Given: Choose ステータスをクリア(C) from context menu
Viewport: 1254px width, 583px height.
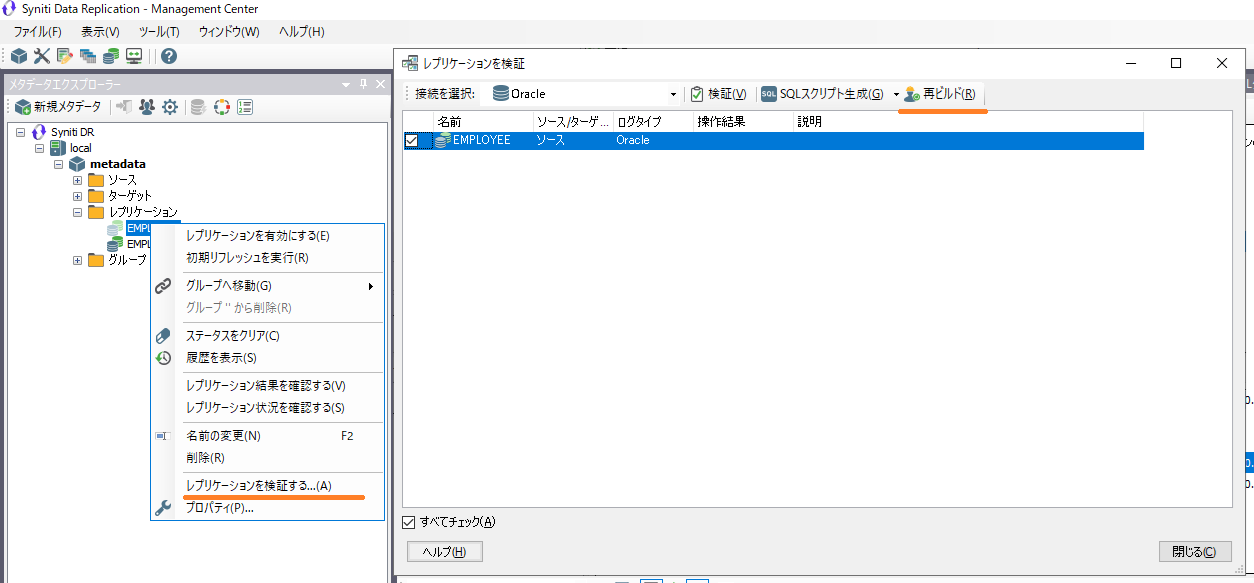Looking at the screenshot, I should 267,336.
